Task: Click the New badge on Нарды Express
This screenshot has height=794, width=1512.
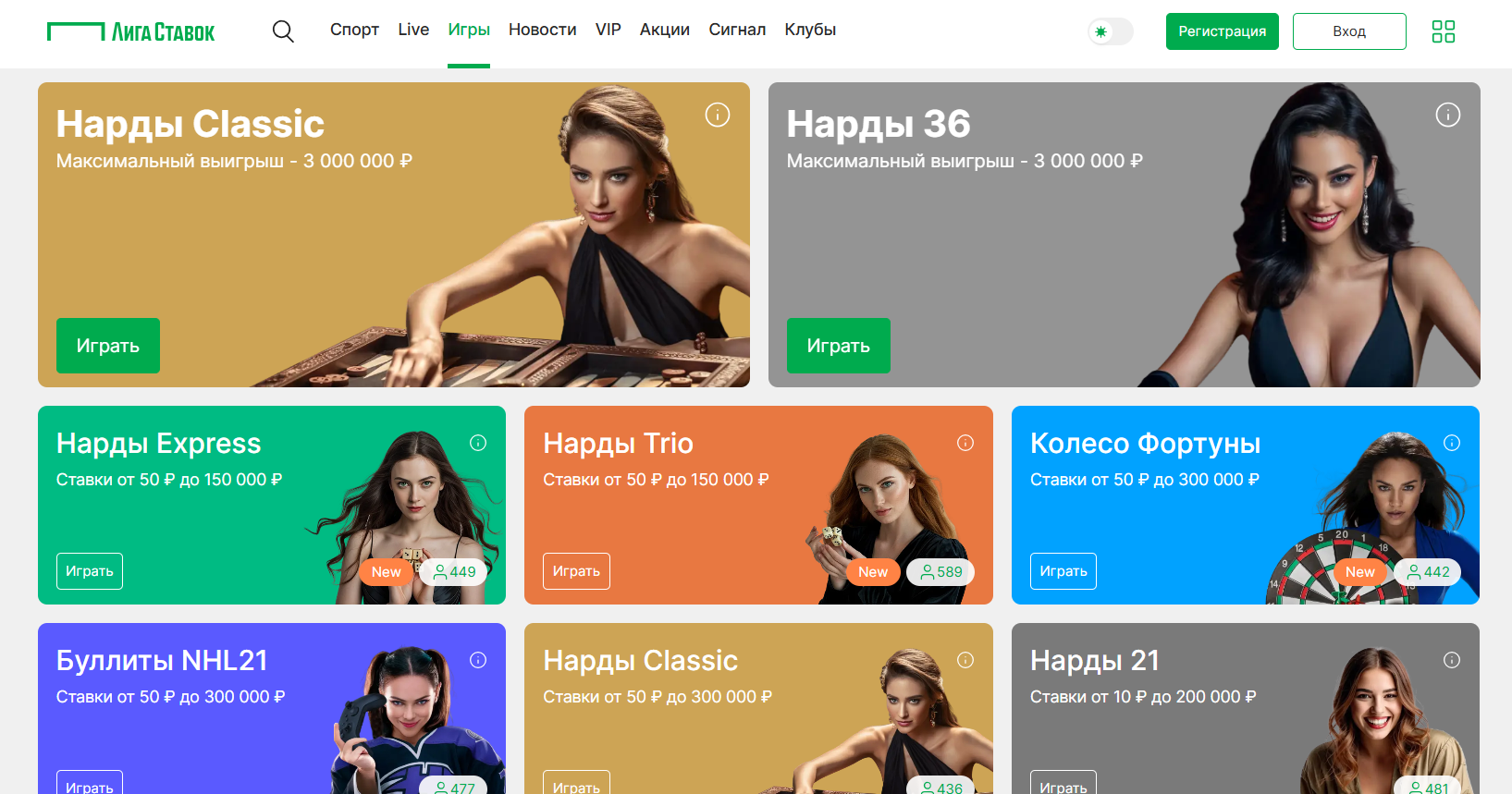Action: [x=386, y=572]
